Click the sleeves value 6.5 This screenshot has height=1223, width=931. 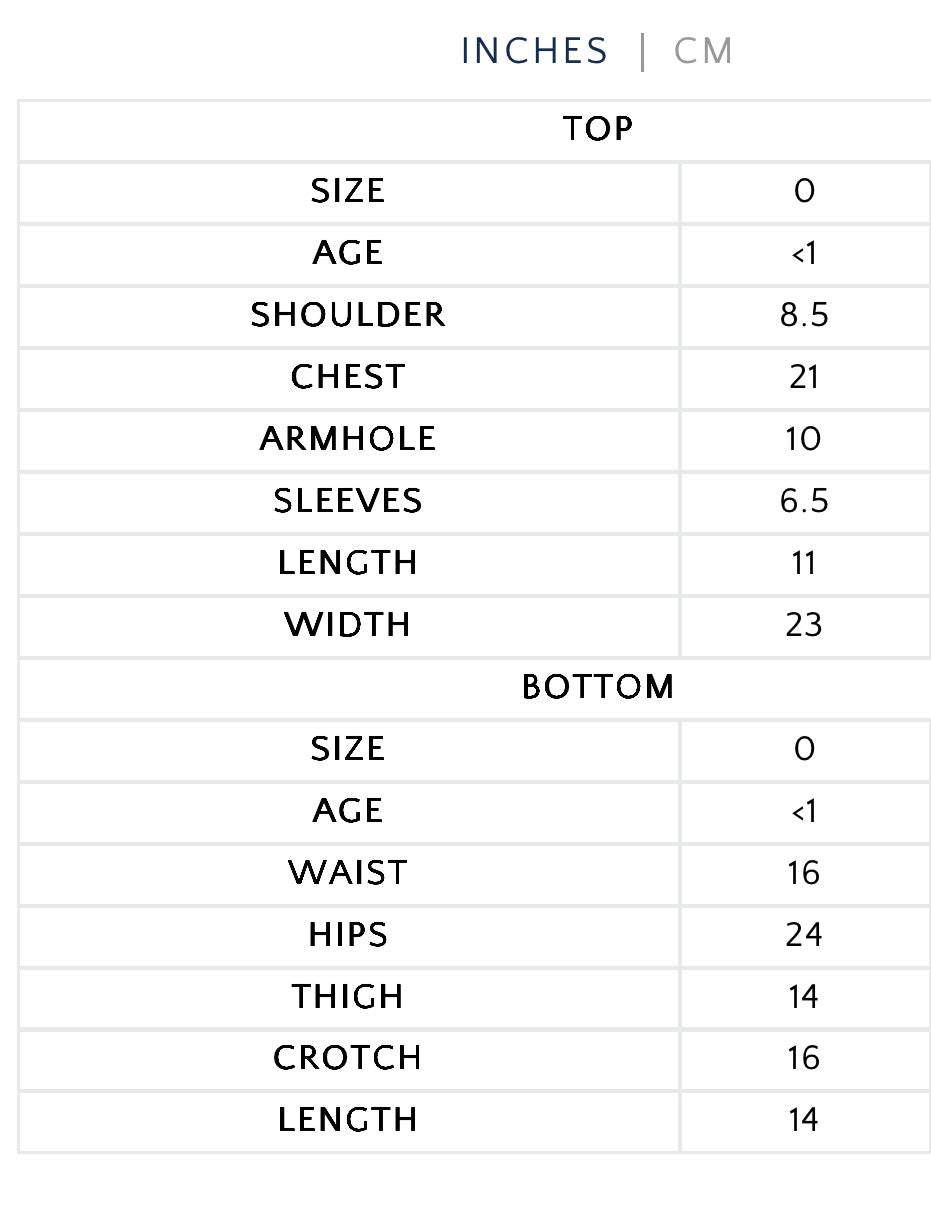(x=804, y=501)
